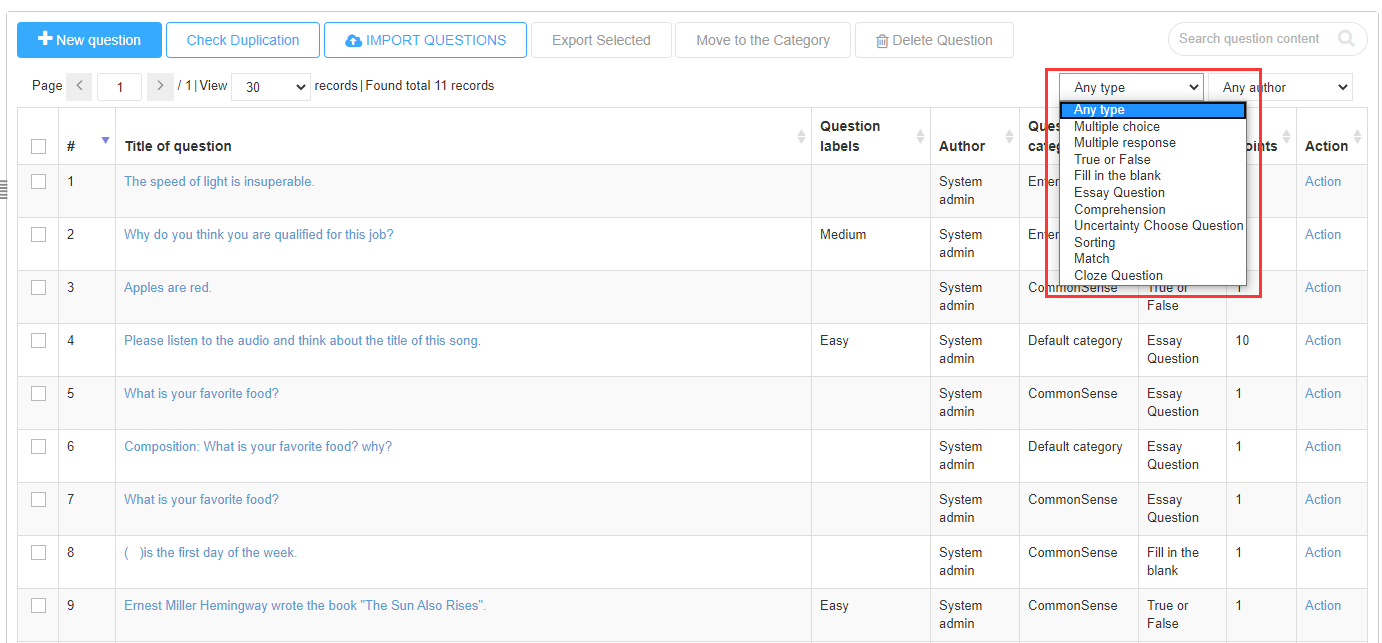
Task: Check the checkbox for row 9
Action: [x=38, y=606]
